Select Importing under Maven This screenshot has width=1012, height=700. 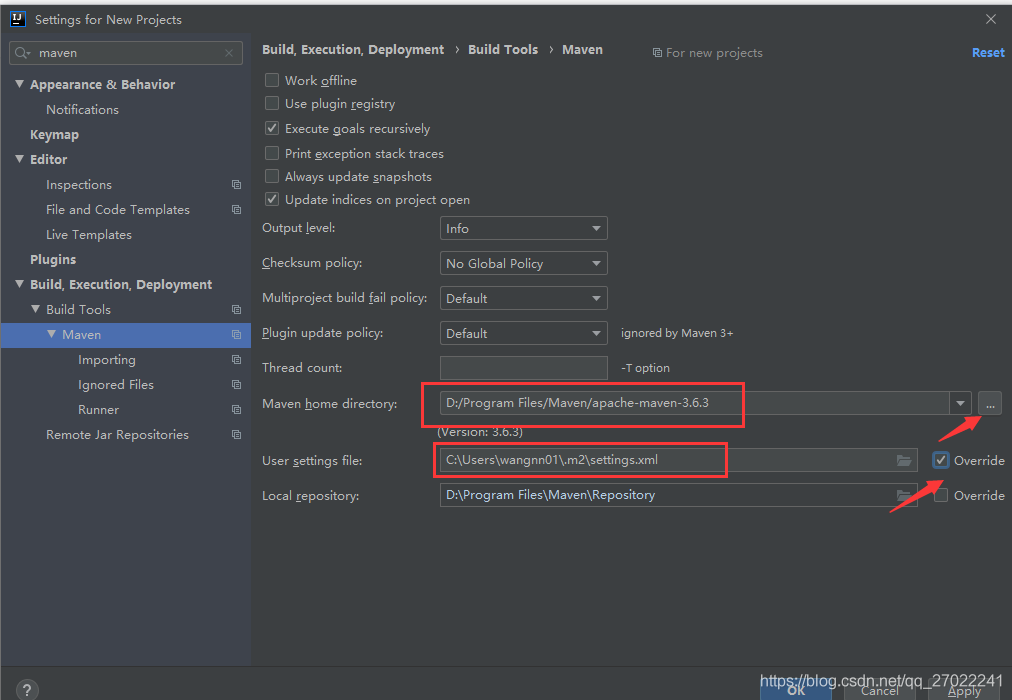coord(106,360)
